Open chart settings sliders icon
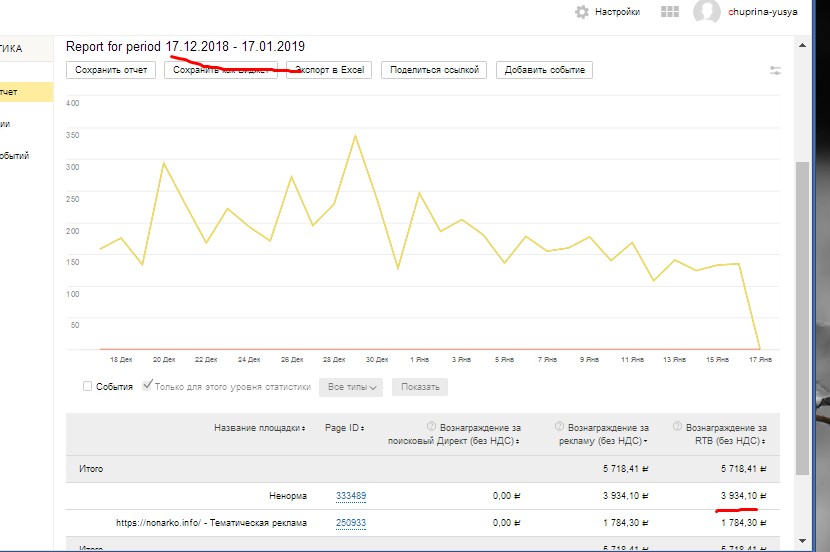Viewport: 830px width, 552px height. pos(776,70)
